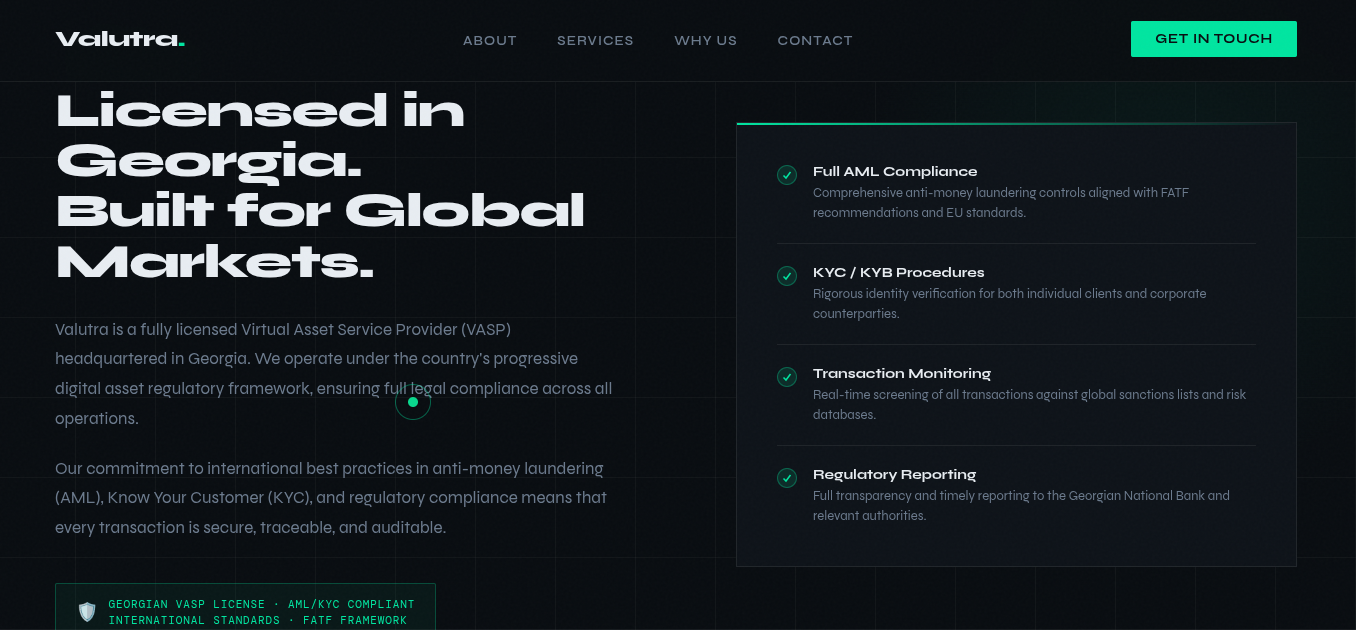Click the checkmark icon beside KYC / KYB Procedures
The height and width of the screenshot is (630, 1356).
click(x=787, y=275)
